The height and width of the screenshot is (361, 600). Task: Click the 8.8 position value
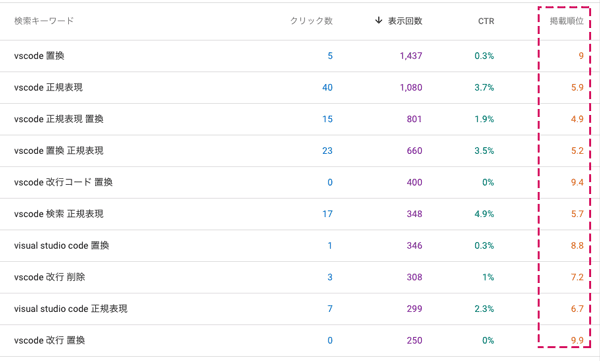pos(577,245)
